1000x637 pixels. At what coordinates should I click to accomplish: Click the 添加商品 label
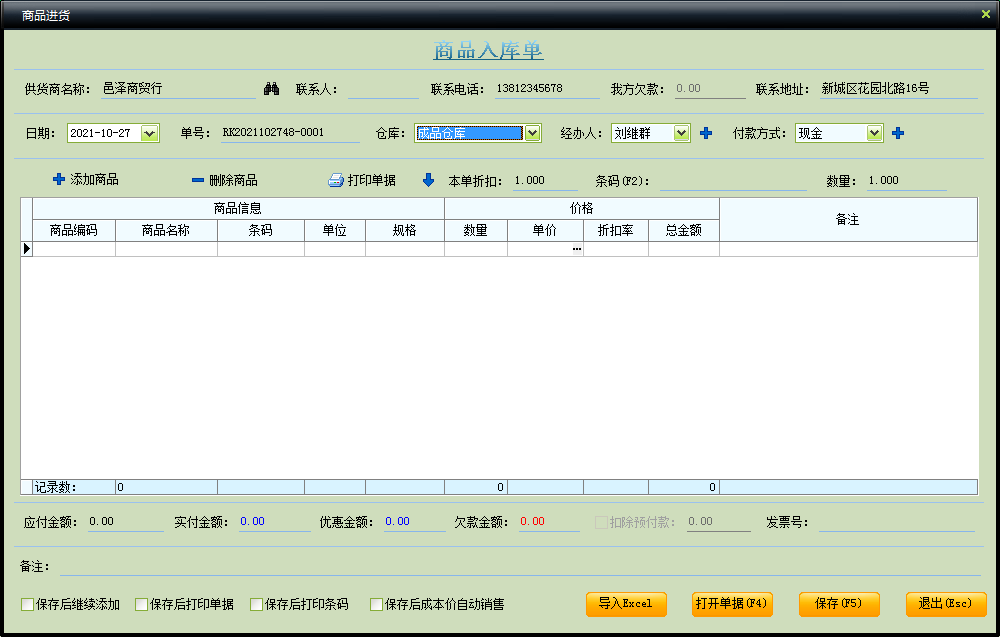pyautogui.click(x=94, y=179)
